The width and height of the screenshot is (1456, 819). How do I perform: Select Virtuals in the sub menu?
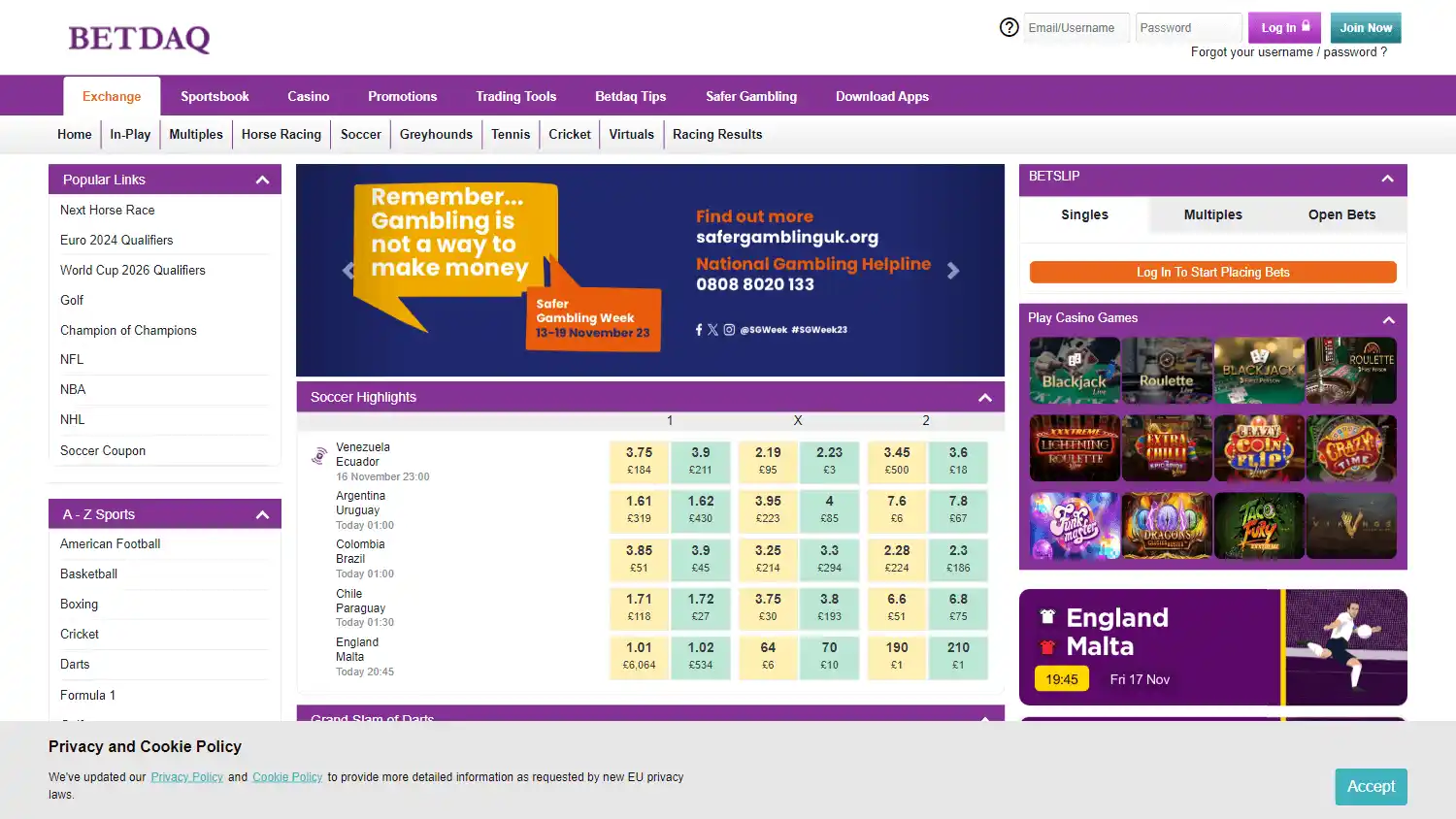631,134
